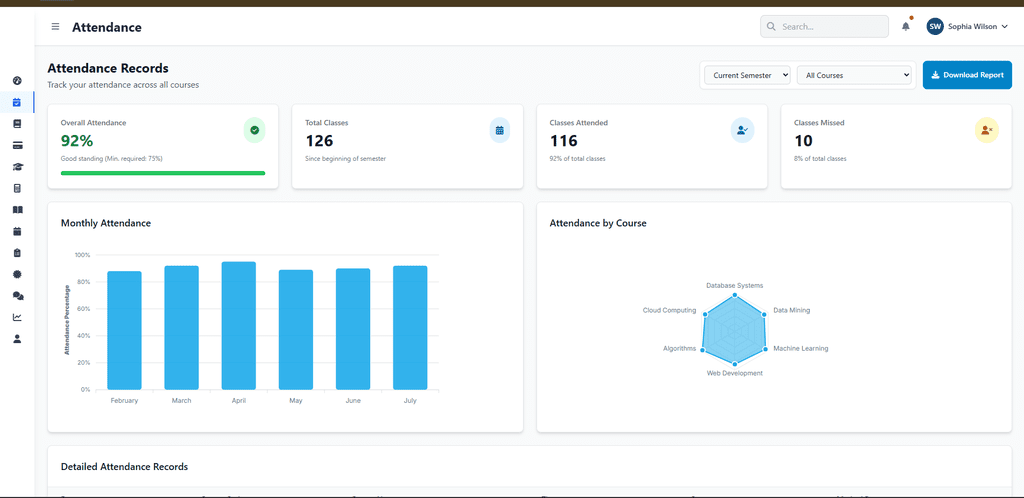Viewport: 1024px width, 498px height.
Task: Click the notification bell icon
Action: [906, 26]
